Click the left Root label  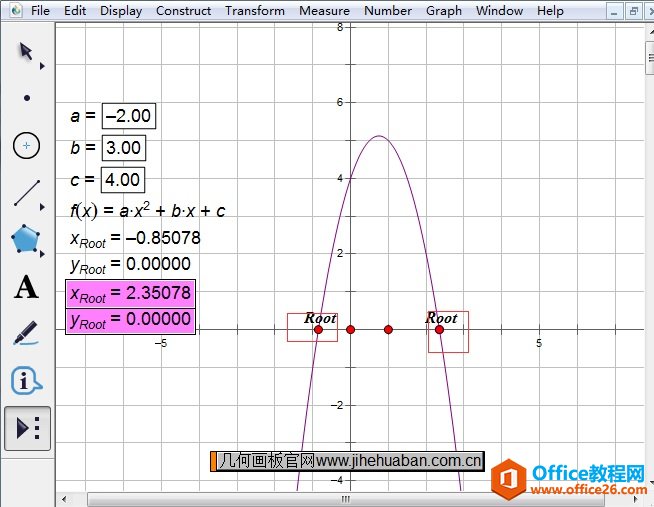pyautogui.click(x=320, y=318)
